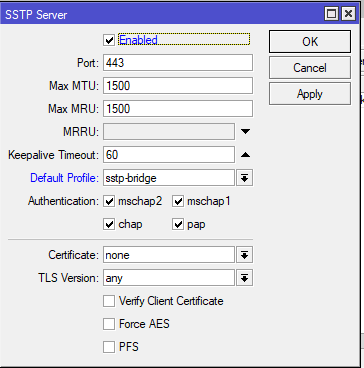Click the 'Keepalive Timeout:' label
The height and width of the screenshot is (368, 364).
pos(54,155)
